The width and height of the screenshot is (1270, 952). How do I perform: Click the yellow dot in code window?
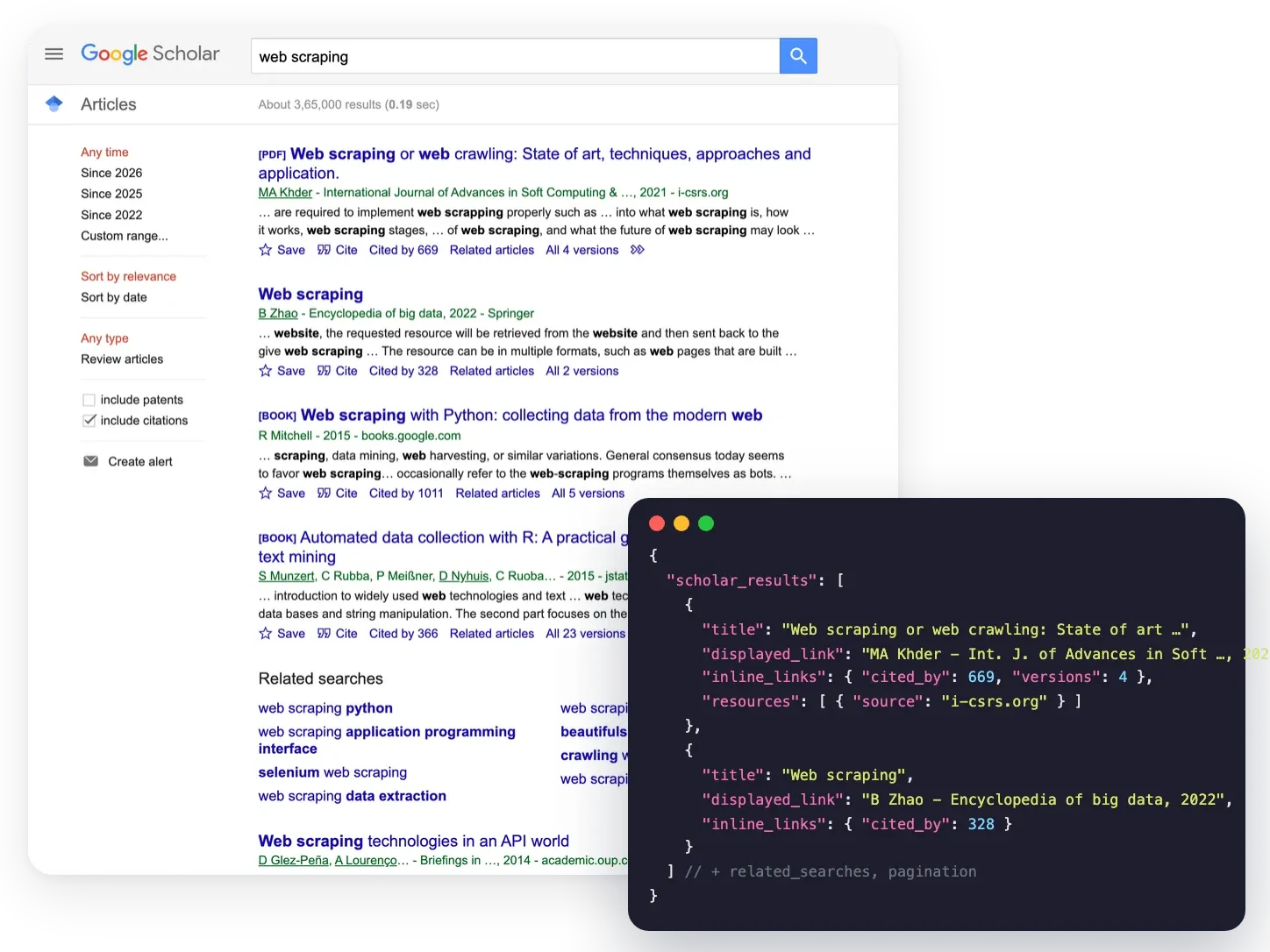point(681,523)
